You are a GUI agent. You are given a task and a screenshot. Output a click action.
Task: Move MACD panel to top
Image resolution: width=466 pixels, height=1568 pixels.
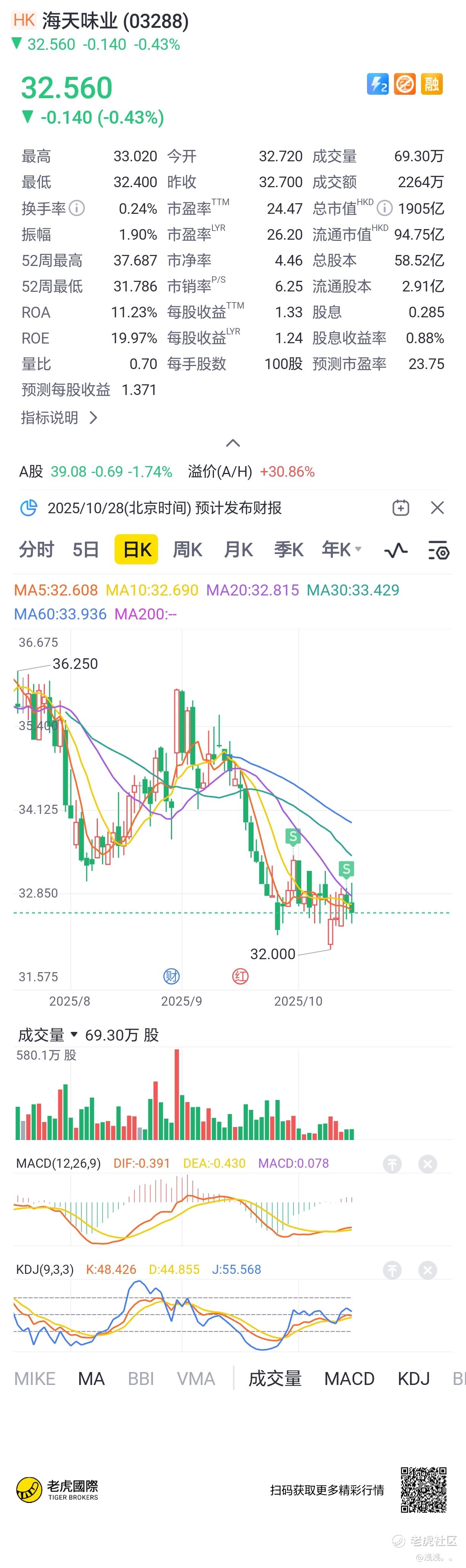pos(392,1164)
